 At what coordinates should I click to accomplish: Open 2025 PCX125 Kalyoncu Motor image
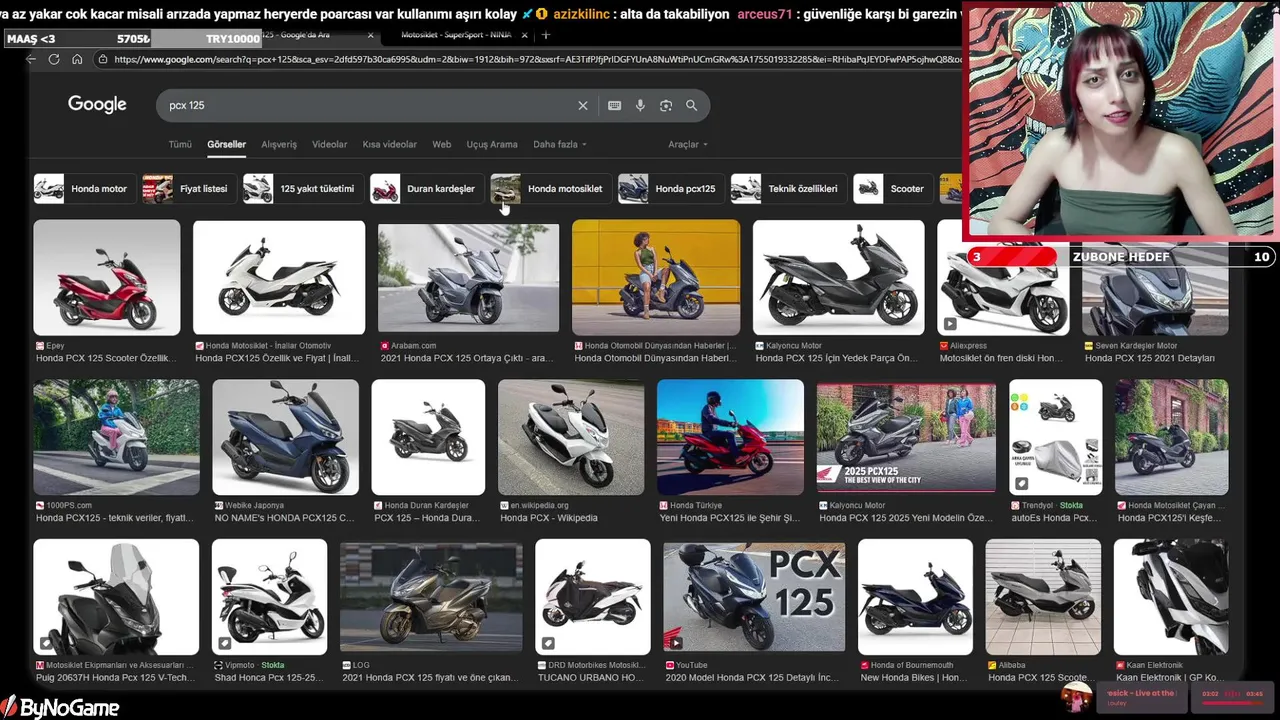tap(906, 437)
